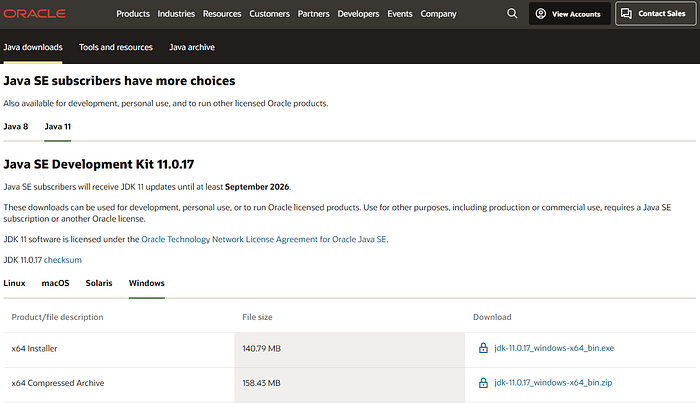Open the Developers menu

(x=358, y=14)
